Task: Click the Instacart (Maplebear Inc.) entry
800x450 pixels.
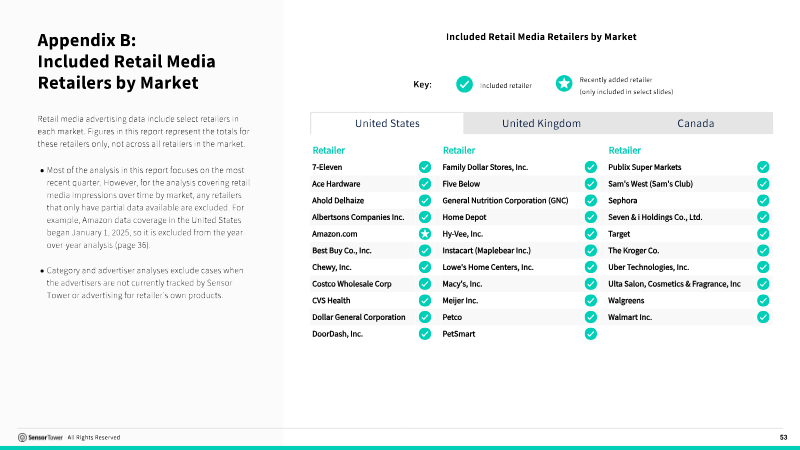Action: point(486,251)
